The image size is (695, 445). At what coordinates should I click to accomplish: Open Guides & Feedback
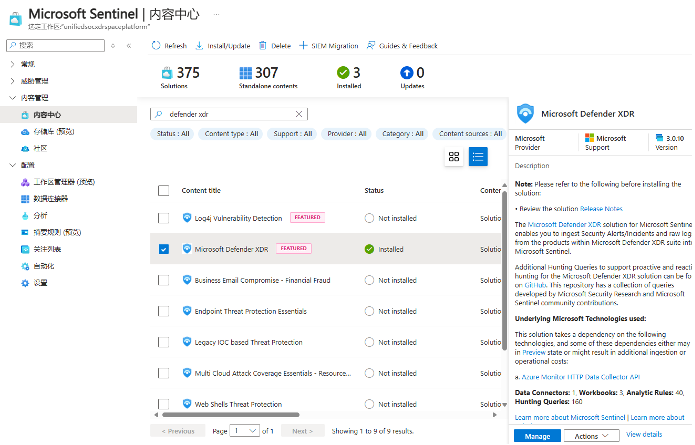tap(402, 46)
